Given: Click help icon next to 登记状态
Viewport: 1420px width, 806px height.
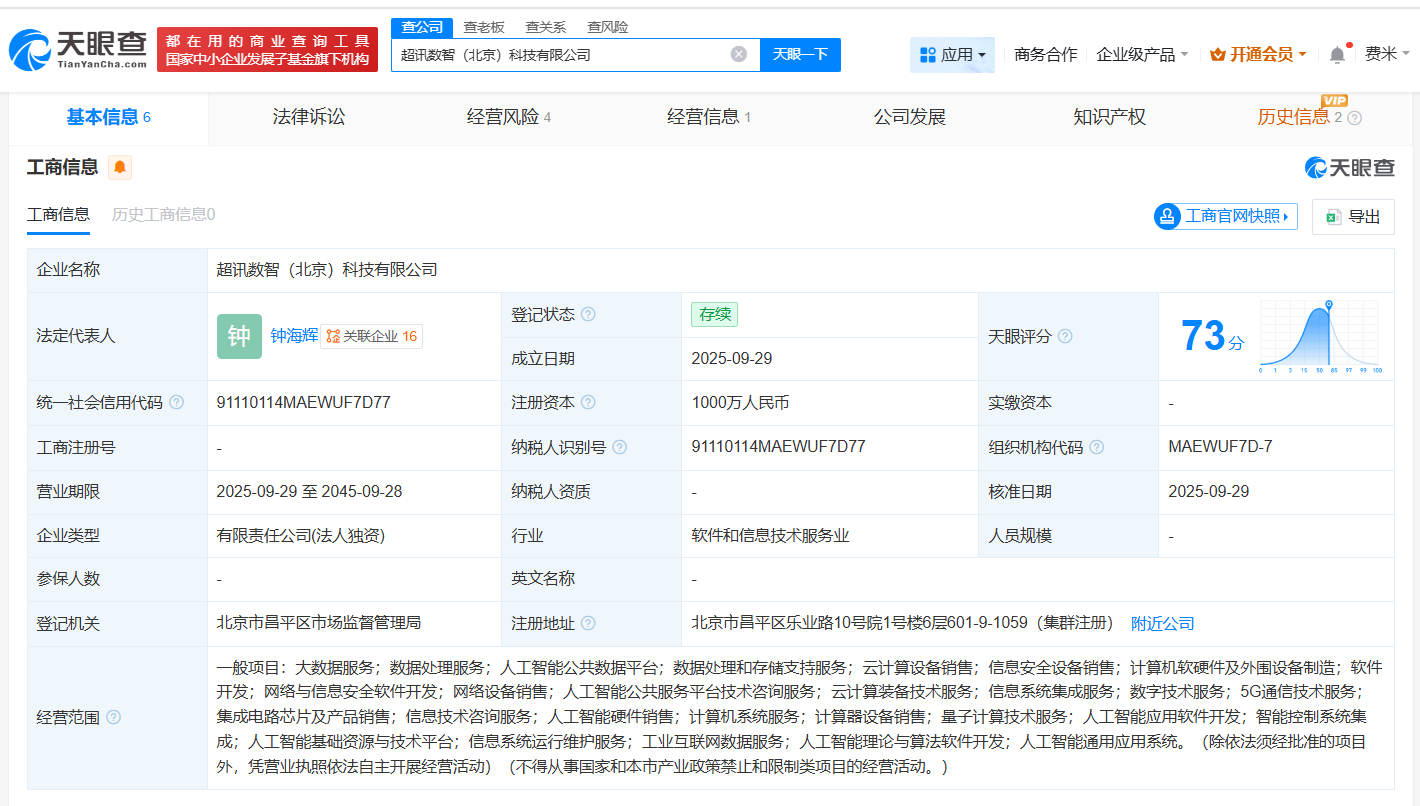Looking at the screenshot, I should 588,315.
